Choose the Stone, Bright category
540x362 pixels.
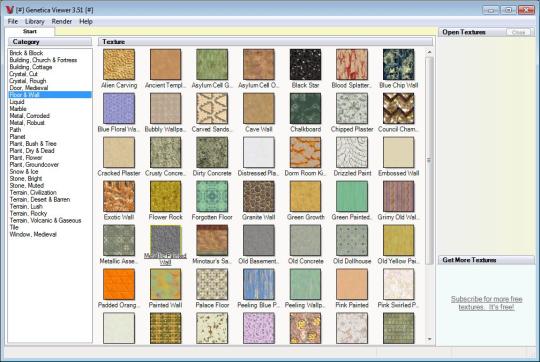click(26, 178)
